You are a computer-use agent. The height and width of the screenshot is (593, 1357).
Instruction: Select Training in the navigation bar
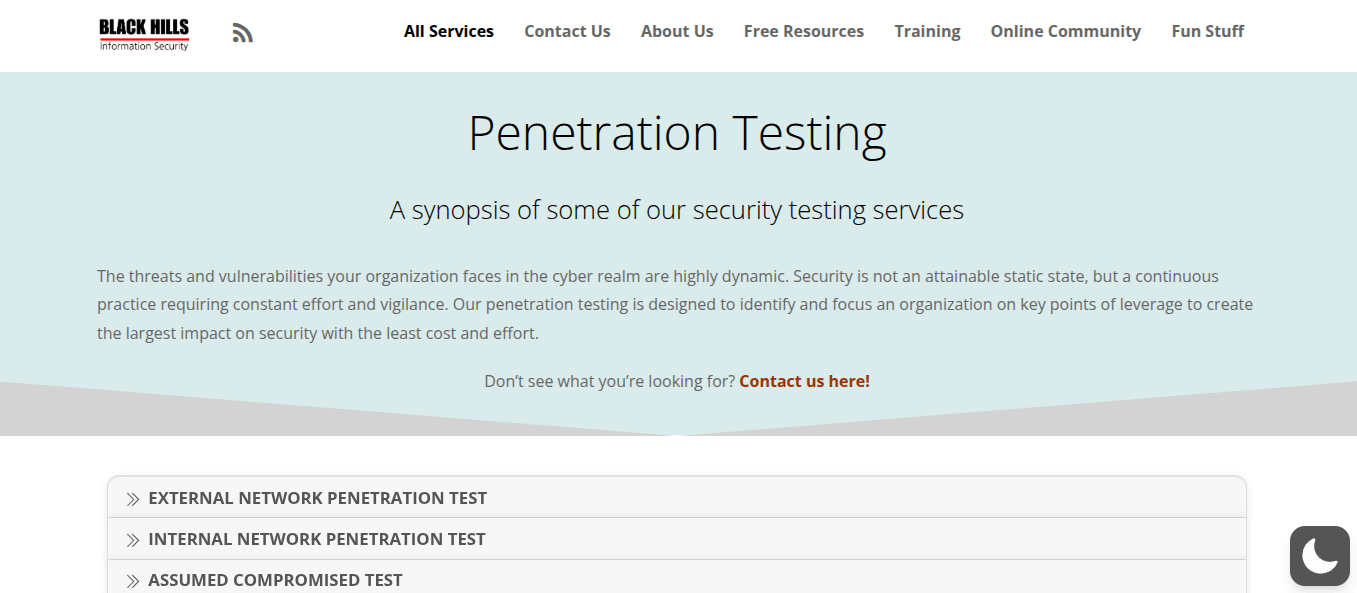[927, 31]
